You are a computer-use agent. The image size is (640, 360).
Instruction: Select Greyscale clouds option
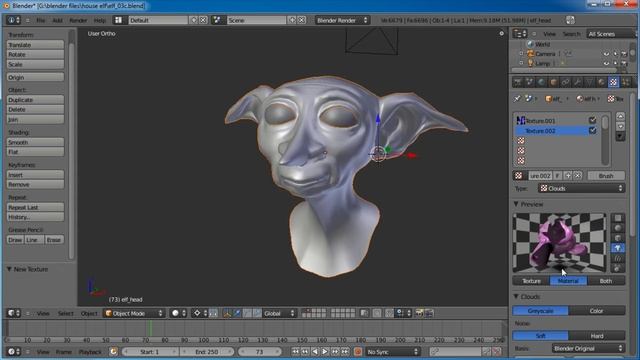[540, 311]
